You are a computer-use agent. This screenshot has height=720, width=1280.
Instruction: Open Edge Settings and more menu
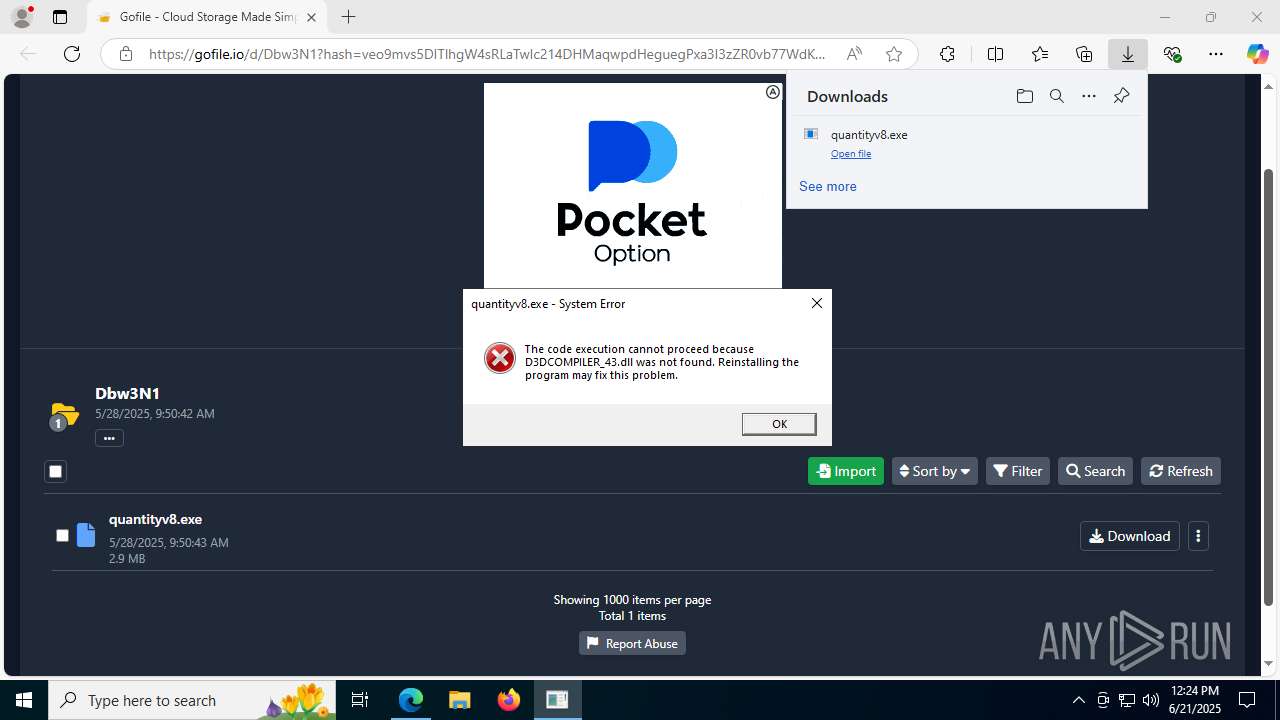1216,54
